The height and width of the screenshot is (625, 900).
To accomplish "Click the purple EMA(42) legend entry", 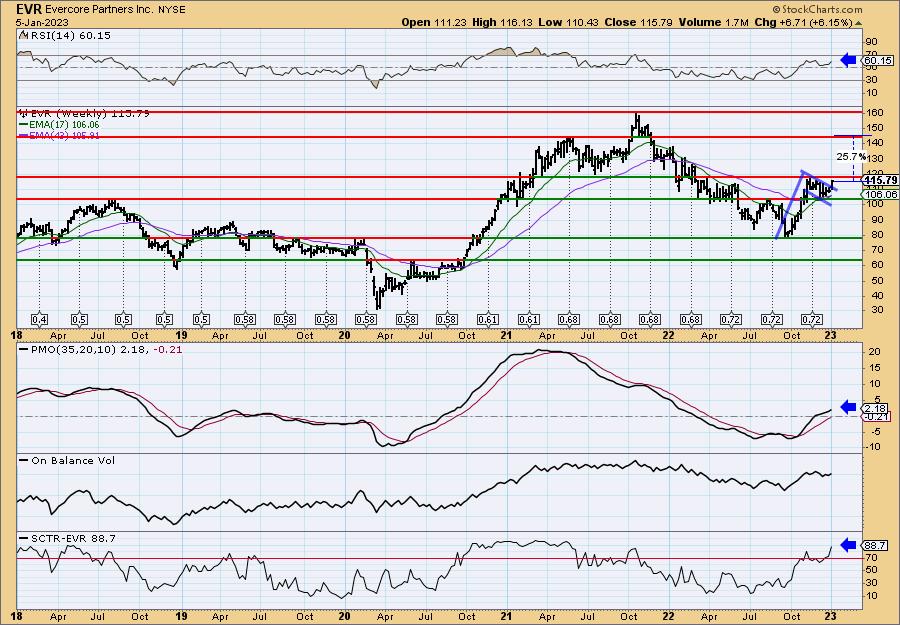I will click(59, 135).
